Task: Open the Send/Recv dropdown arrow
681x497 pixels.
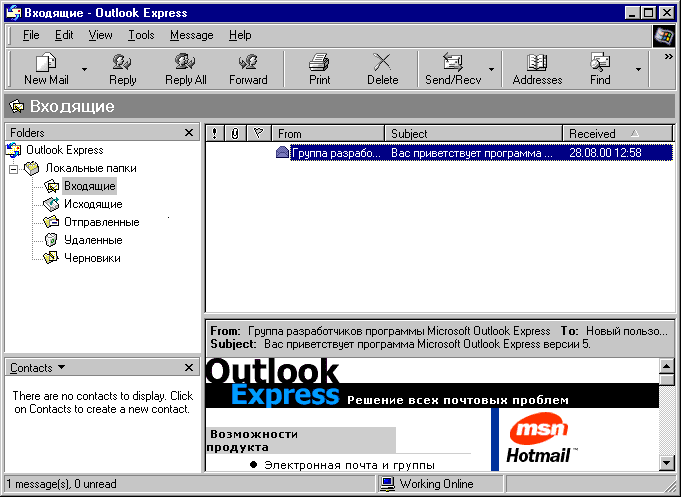Action: pos(491,69)
